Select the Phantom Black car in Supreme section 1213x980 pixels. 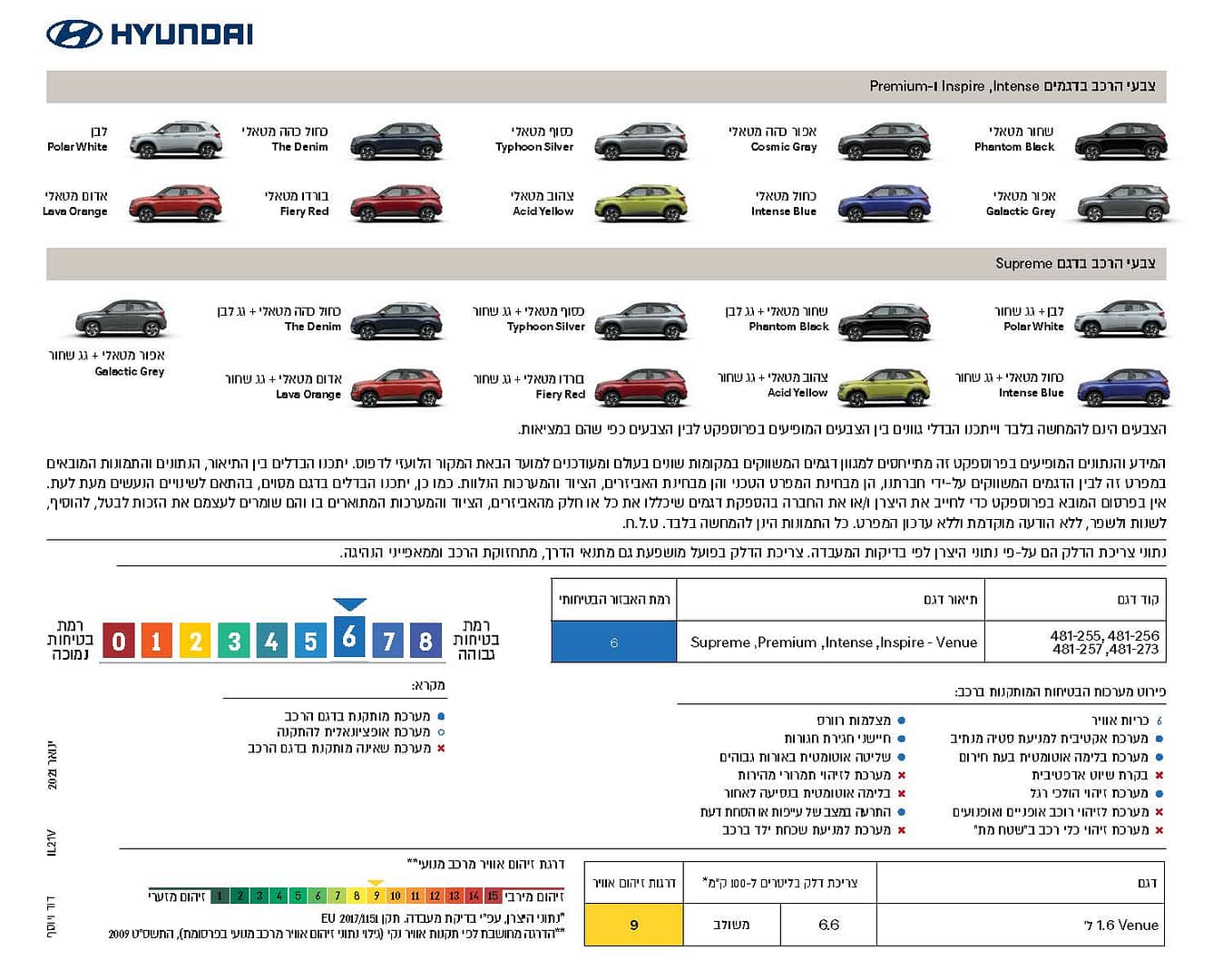coord(885,320)
